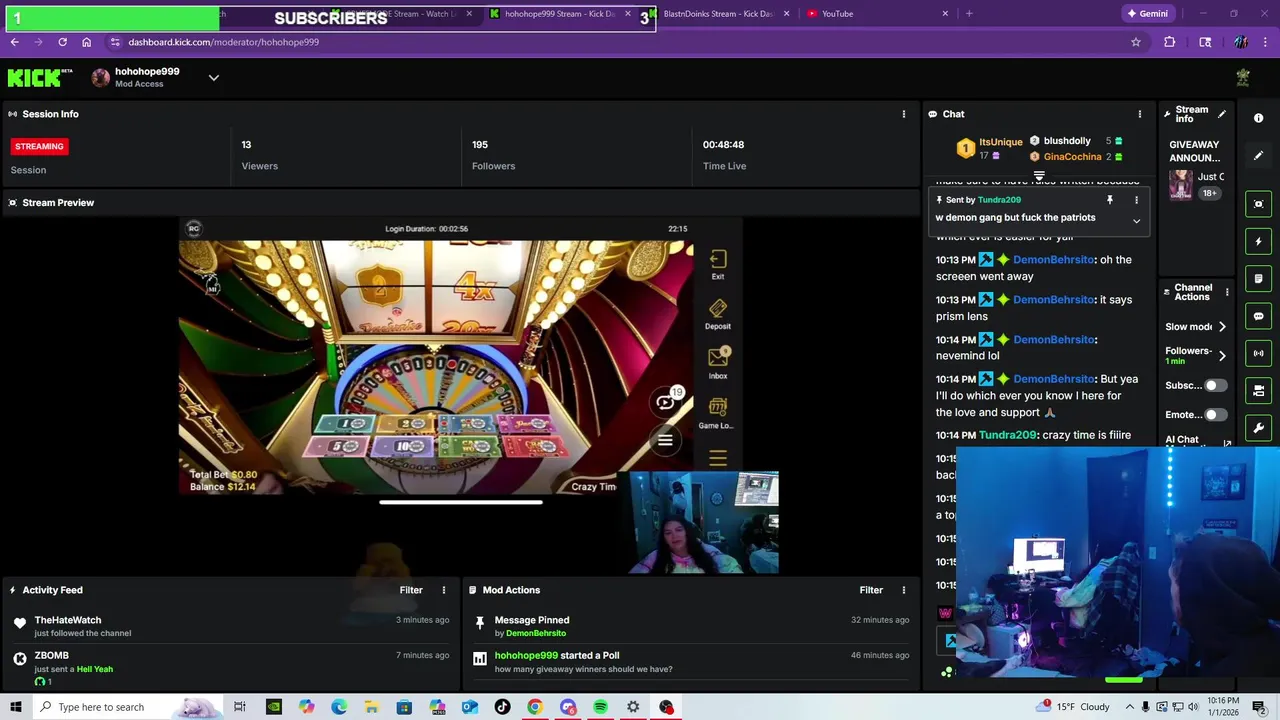Viewport: 1280px width, 720px height.
Task: Click ItsUnique in chat leaderboard
Action: (1000, 142)
